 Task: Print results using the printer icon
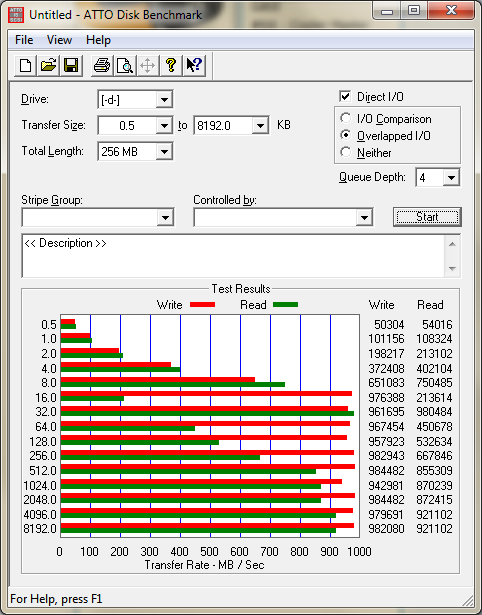point(102,65)
